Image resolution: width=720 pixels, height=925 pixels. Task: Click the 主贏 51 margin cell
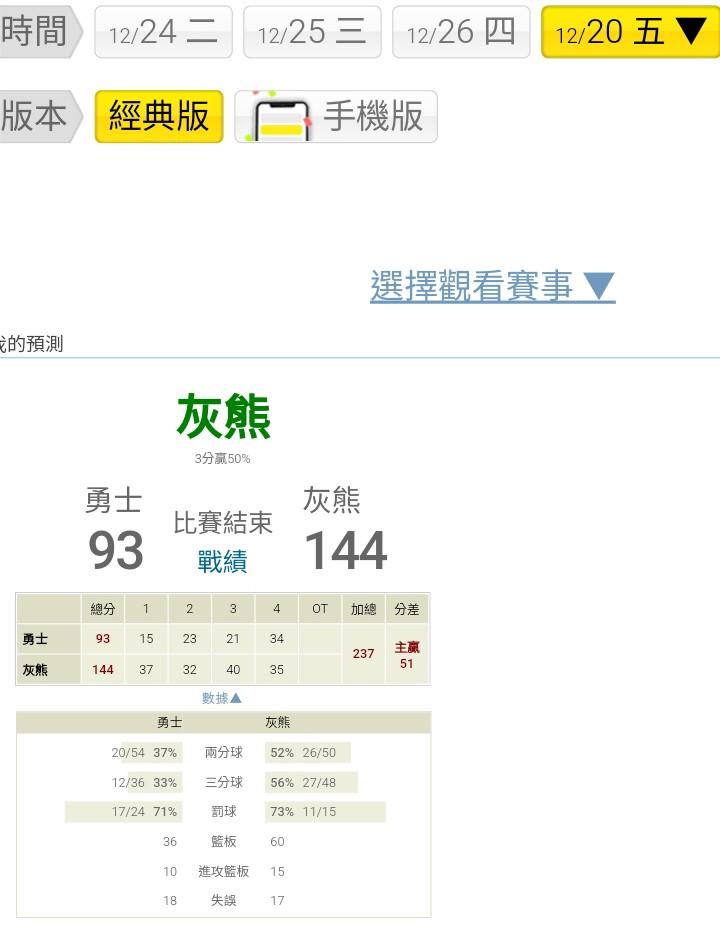(x=407, y=655)
